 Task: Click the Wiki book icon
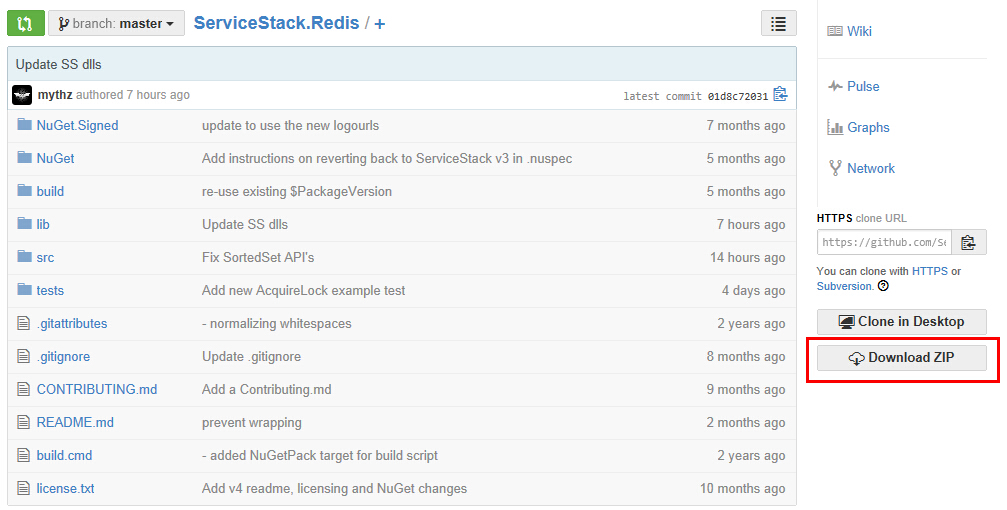click(x=835, y=31)
